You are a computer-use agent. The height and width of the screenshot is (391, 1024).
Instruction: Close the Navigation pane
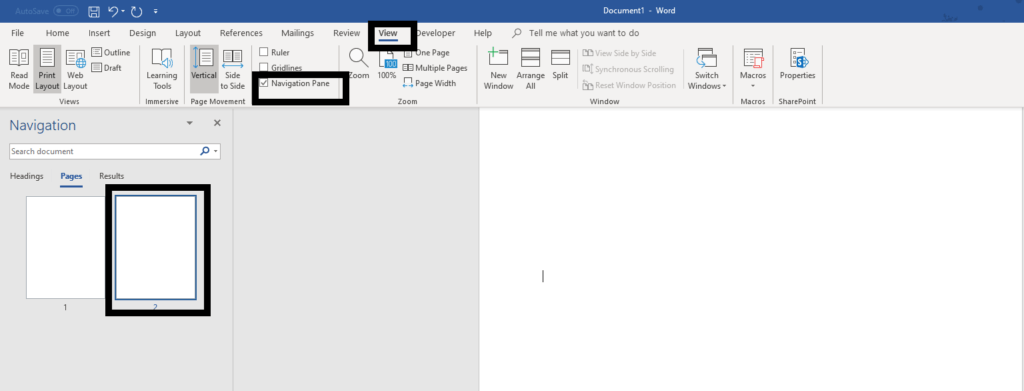(217, 123)
